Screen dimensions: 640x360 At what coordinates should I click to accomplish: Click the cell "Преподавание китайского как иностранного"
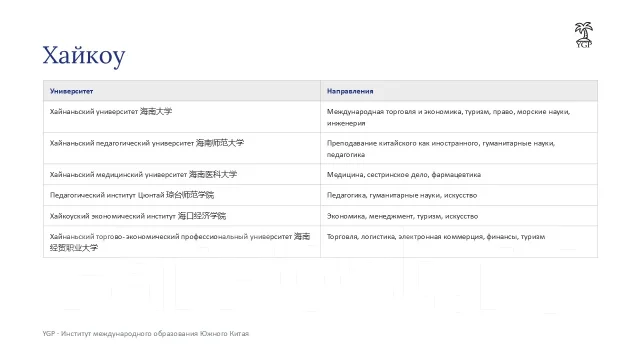[x=459, y=148]
